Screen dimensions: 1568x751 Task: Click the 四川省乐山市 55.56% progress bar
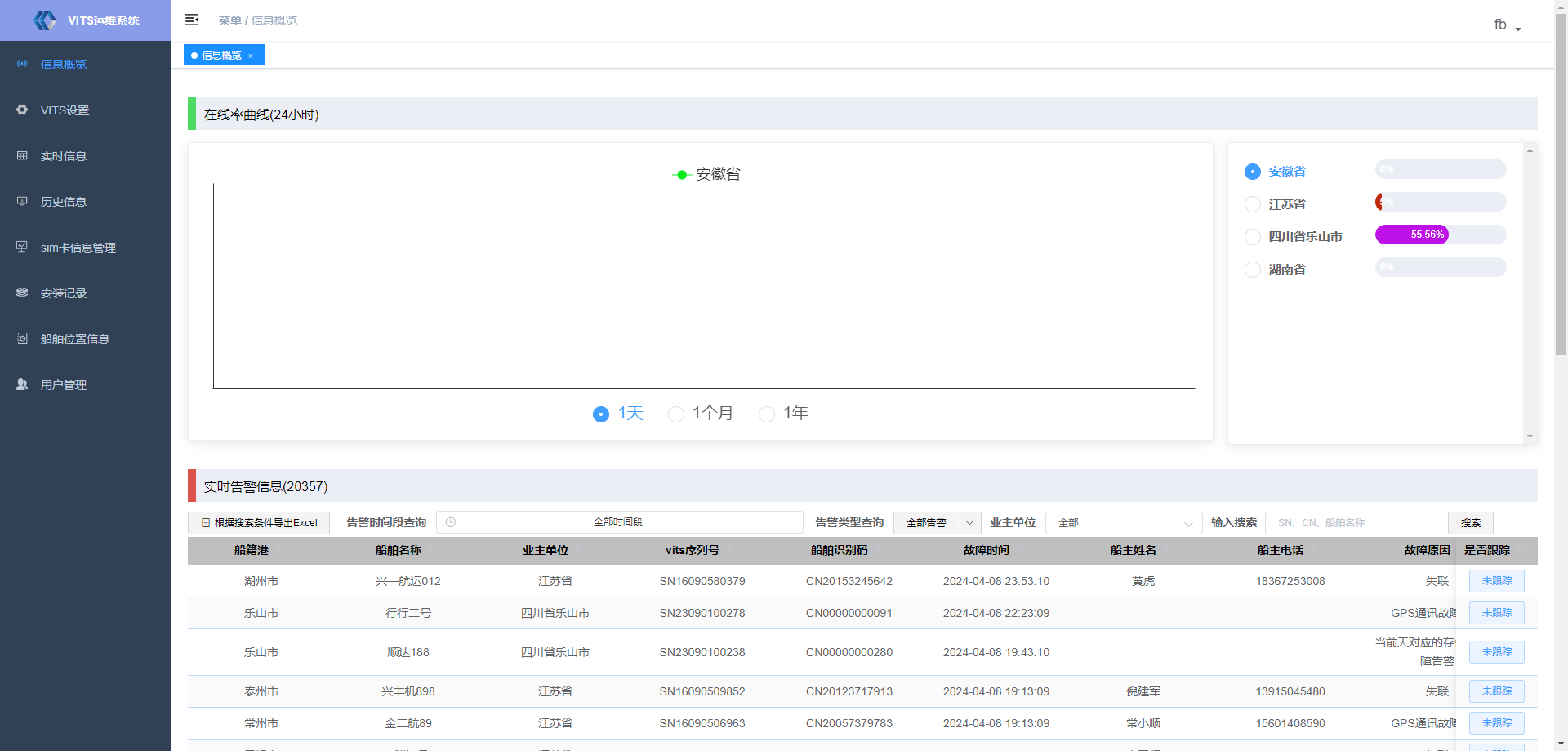point(1441,235)
